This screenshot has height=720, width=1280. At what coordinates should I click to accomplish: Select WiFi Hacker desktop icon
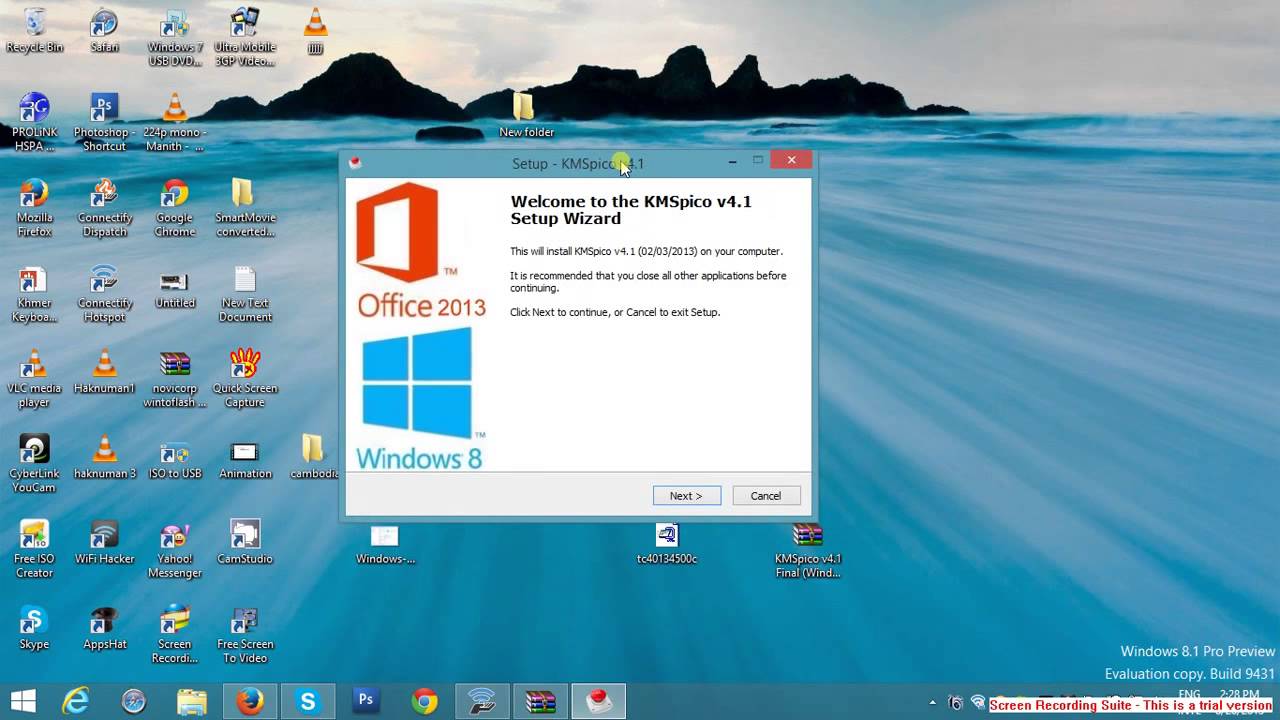[x=104, y=543]
